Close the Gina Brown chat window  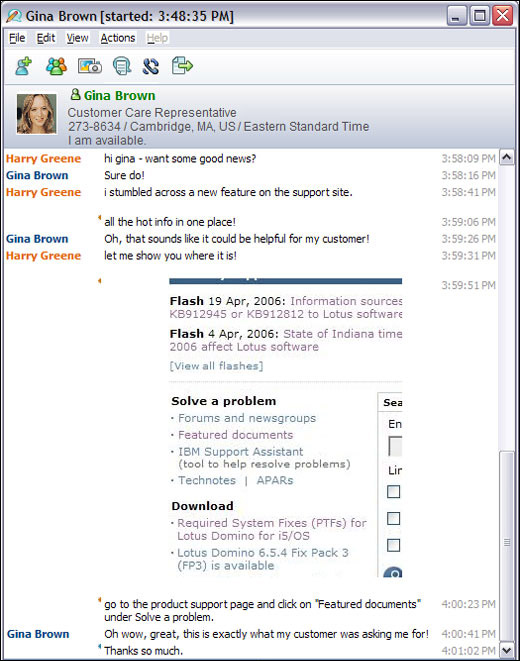point(503,16)
